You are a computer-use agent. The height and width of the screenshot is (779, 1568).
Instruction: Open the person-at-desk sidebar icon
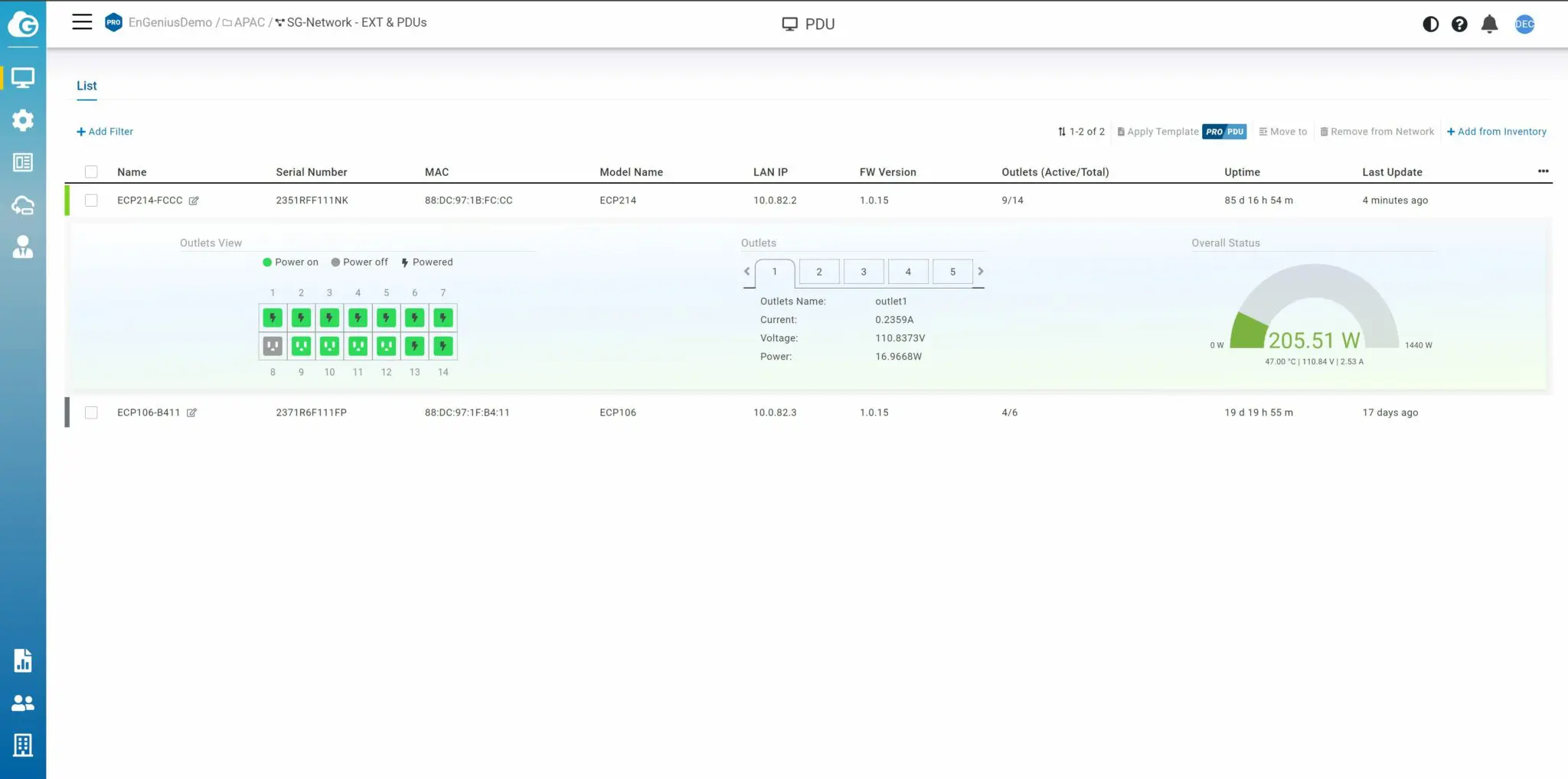click(x=23, y=246)
